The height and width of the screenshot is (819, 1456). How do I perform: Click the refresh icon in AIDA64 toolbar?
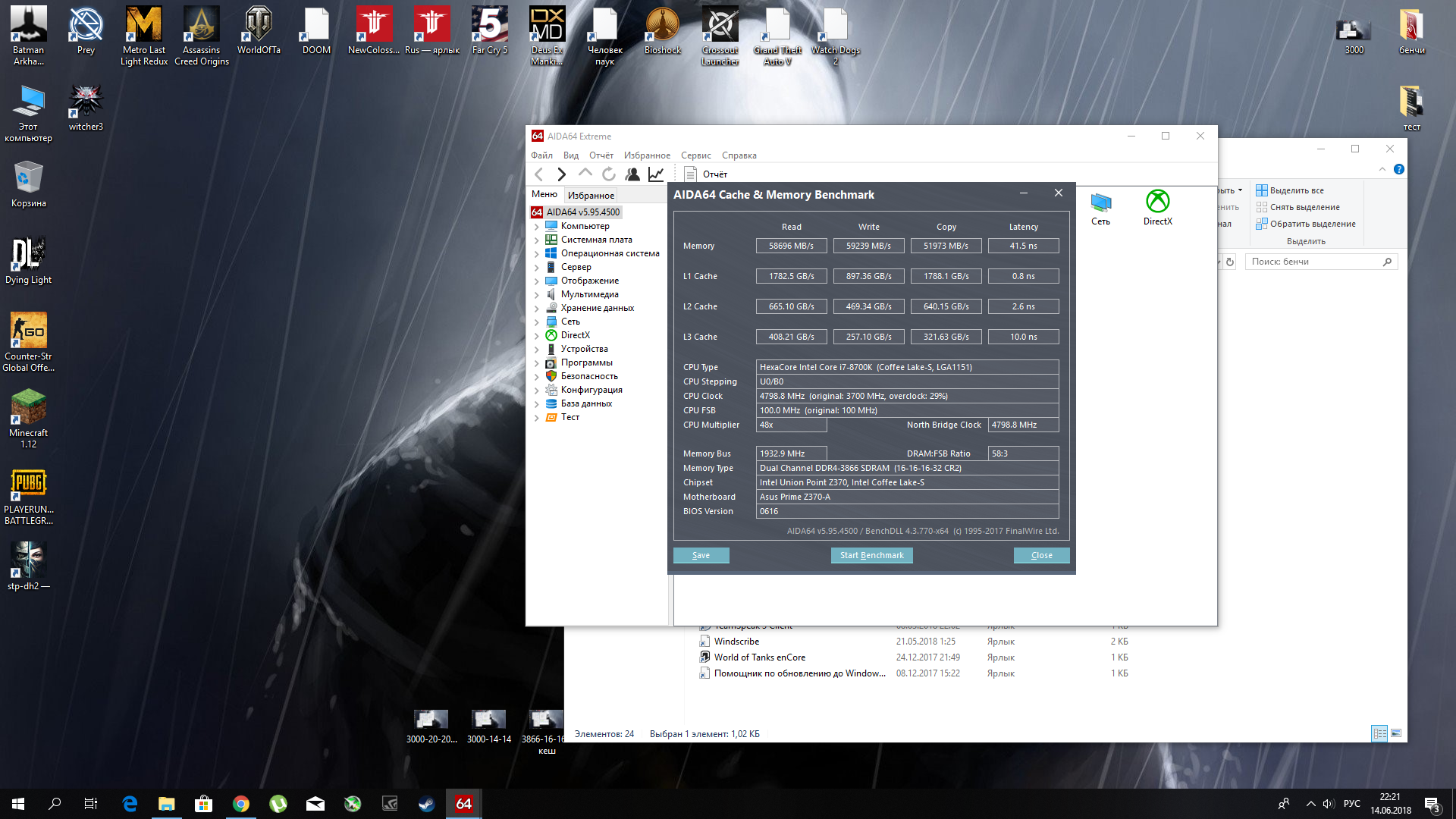[608, 174]
